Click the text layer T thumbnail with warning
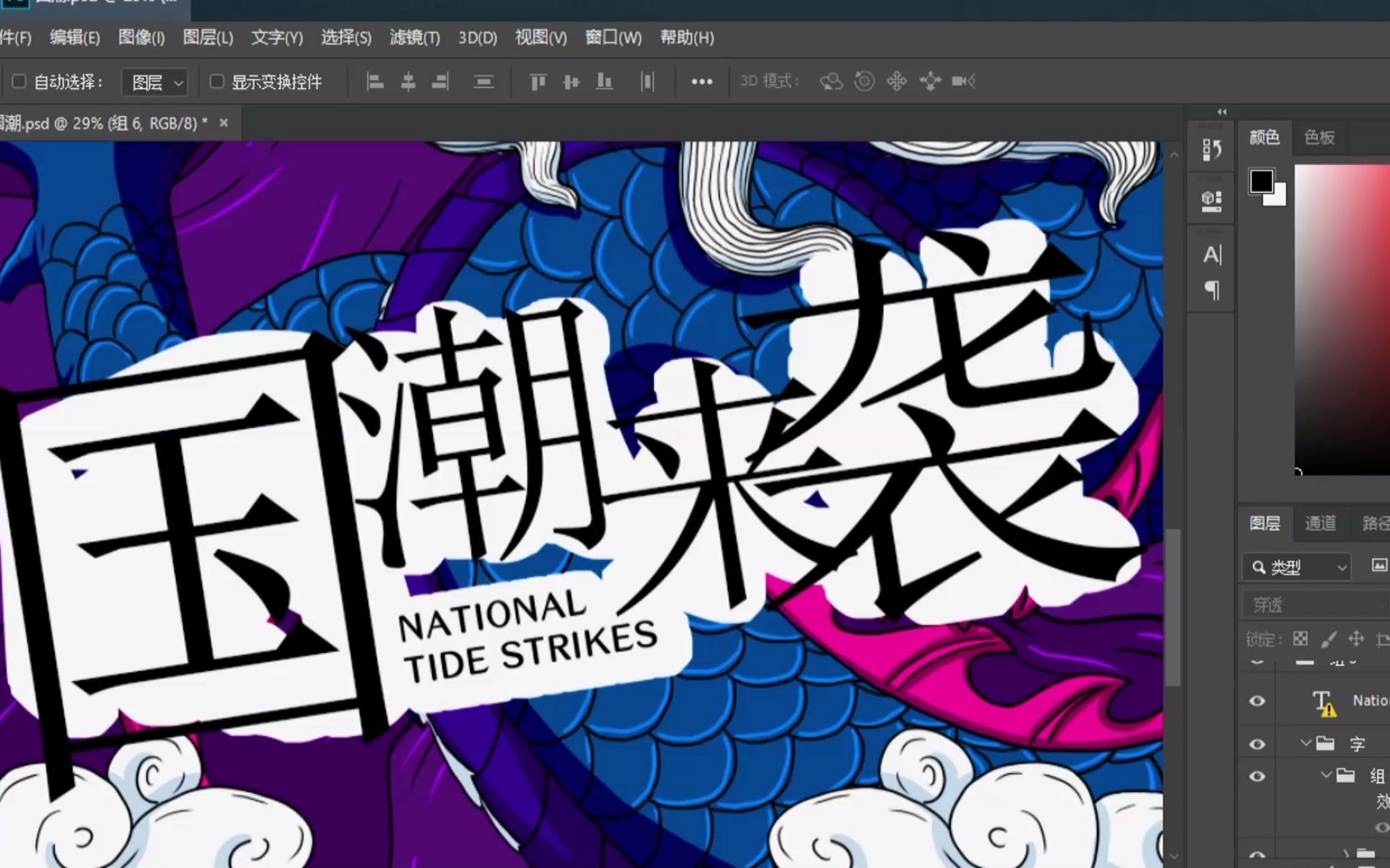Viewport: 1390px width, 868px height. point(1324,702)
